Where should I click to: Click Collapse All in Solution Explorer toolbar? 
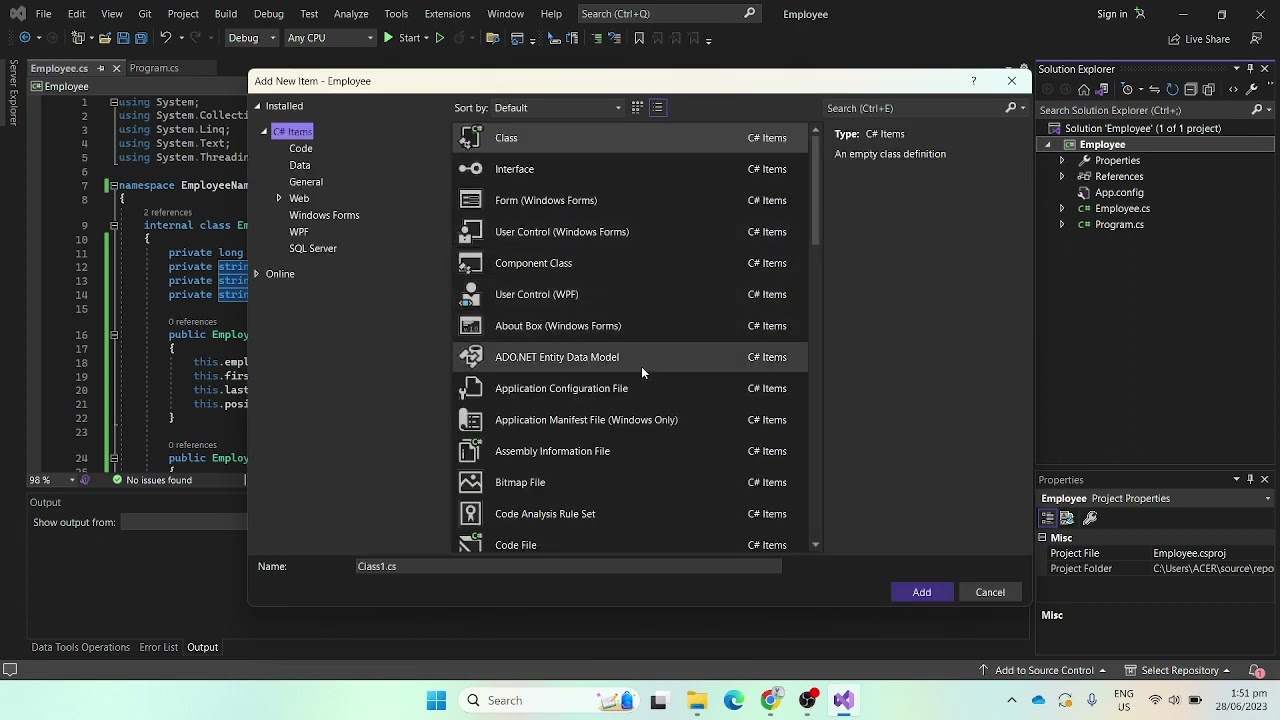(x=1190, y=89)
